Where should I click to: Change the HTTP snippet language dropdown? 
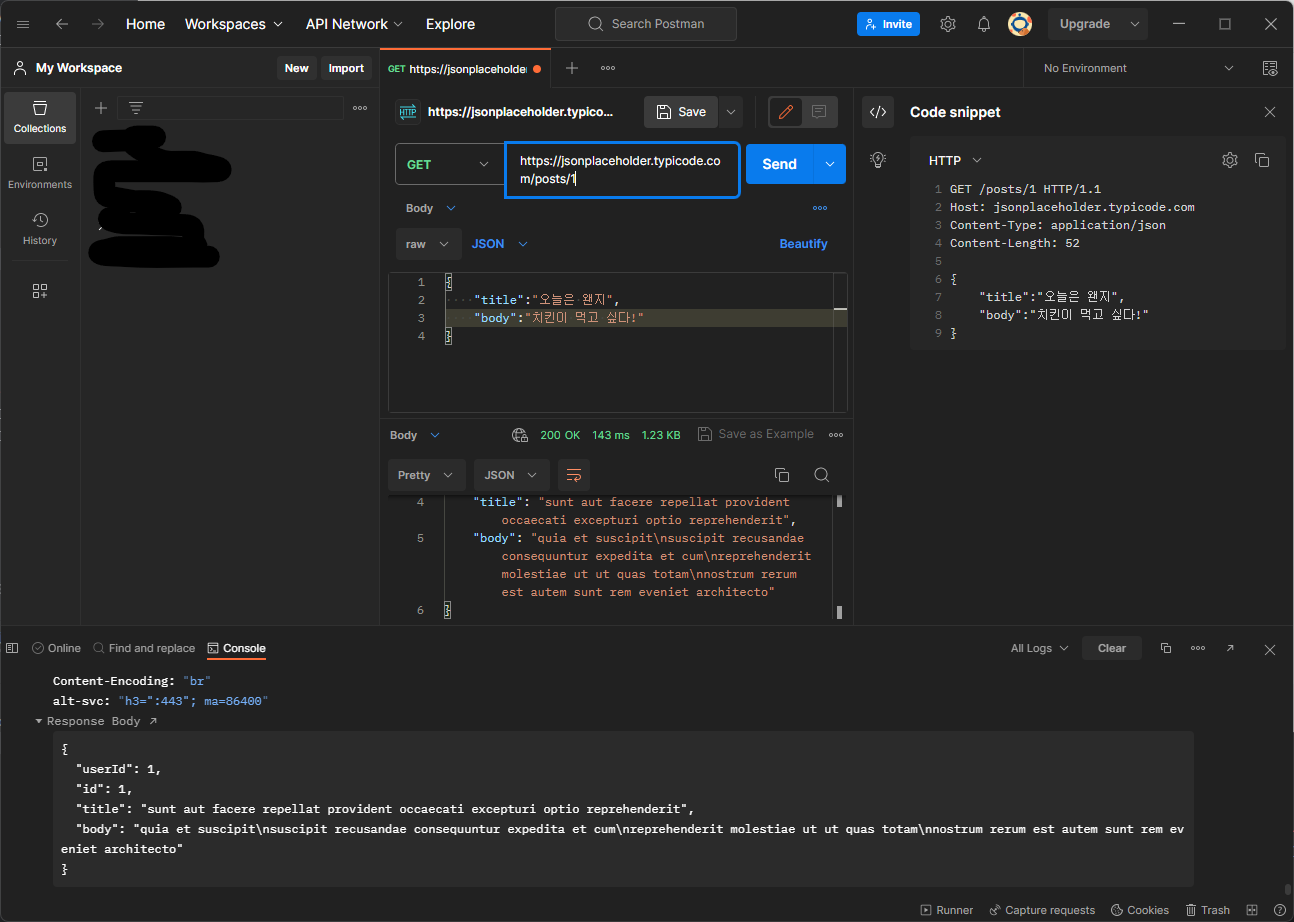[956, 160]
